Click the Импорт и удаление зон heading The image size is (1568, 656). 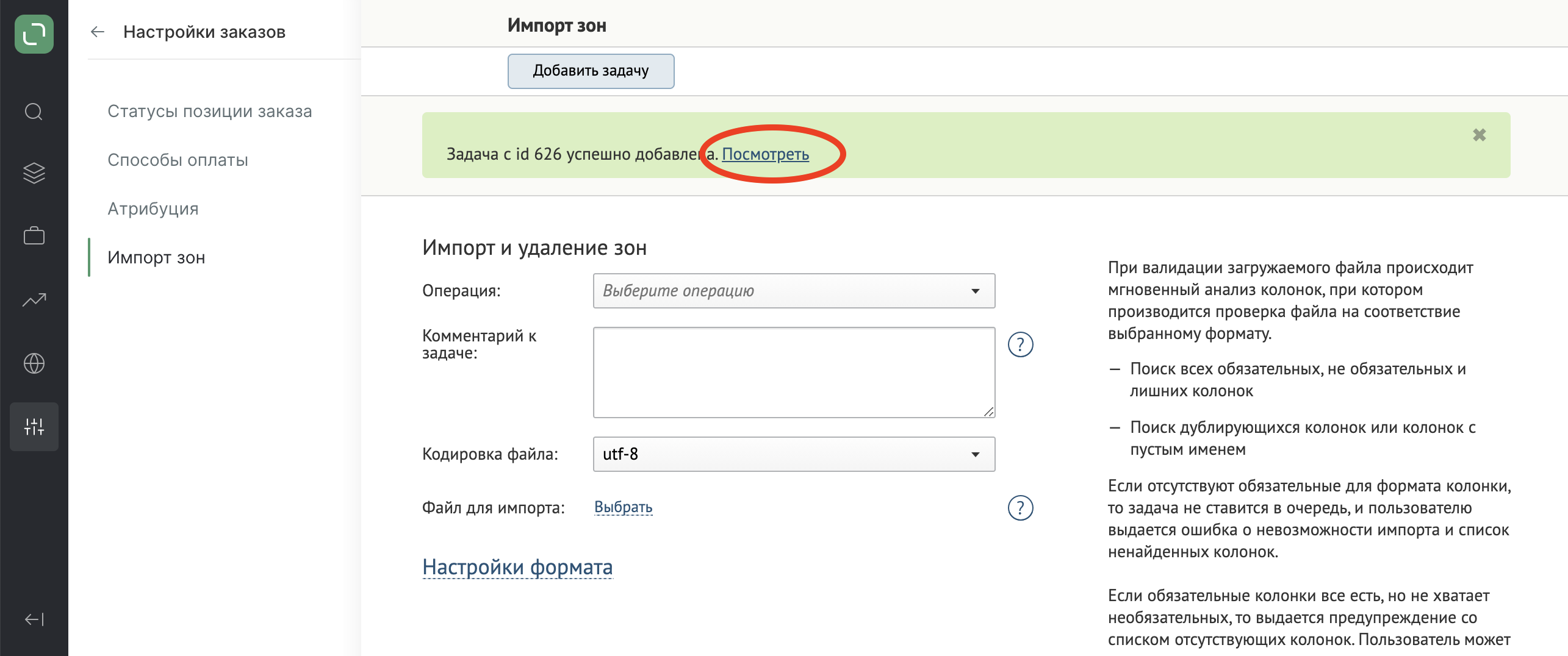point(534,248)
